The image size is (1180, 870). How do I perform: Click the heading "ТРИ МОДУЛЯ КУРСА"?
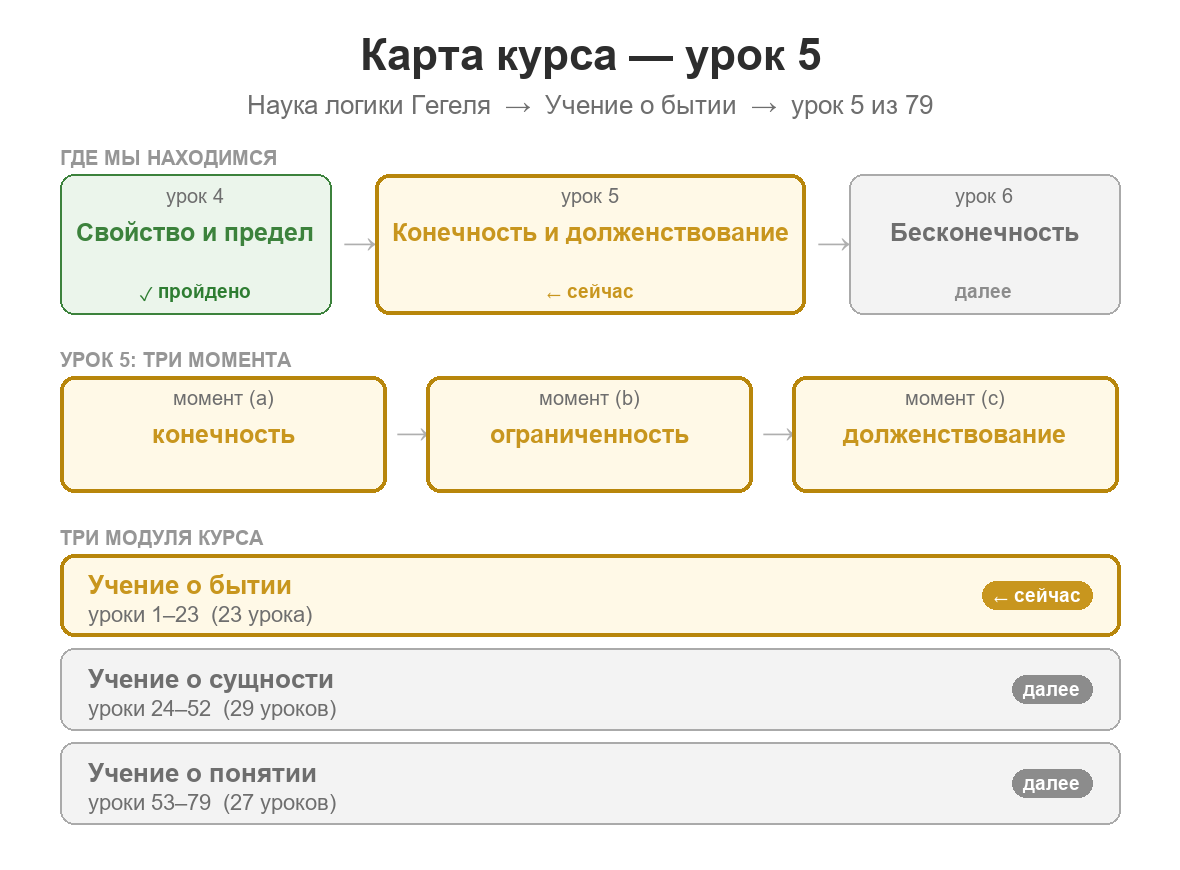162,538
